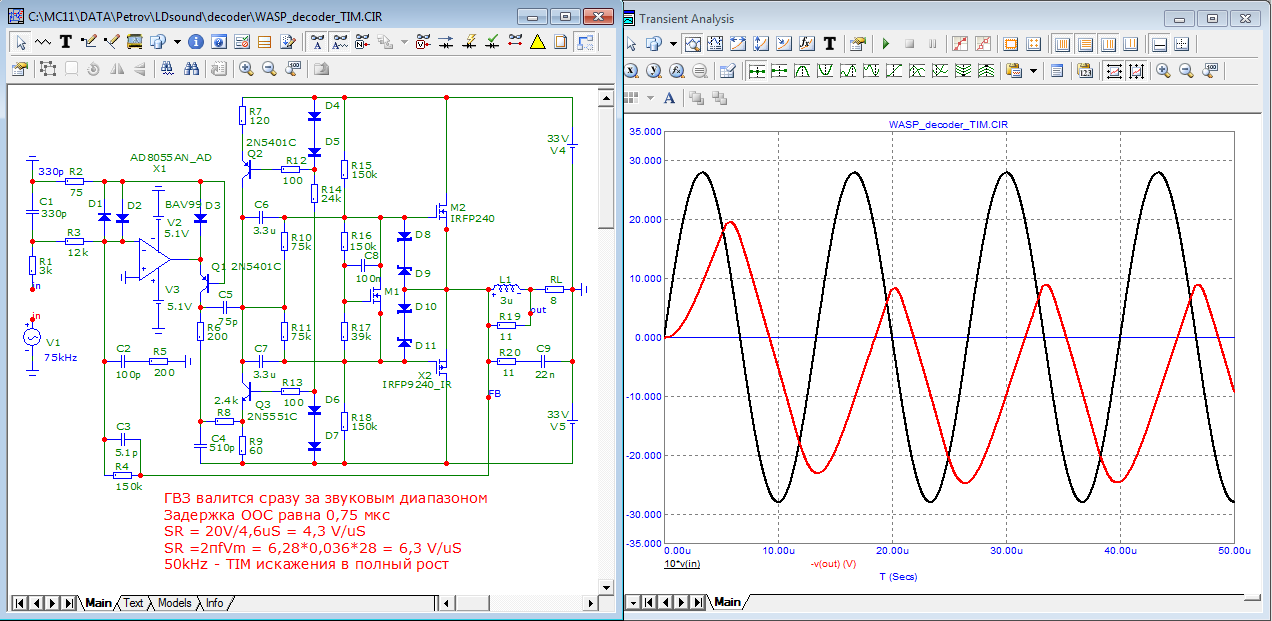The image size is (1272, 621).
Task: Switch to the Text tab
Action: tap(132, 603)
